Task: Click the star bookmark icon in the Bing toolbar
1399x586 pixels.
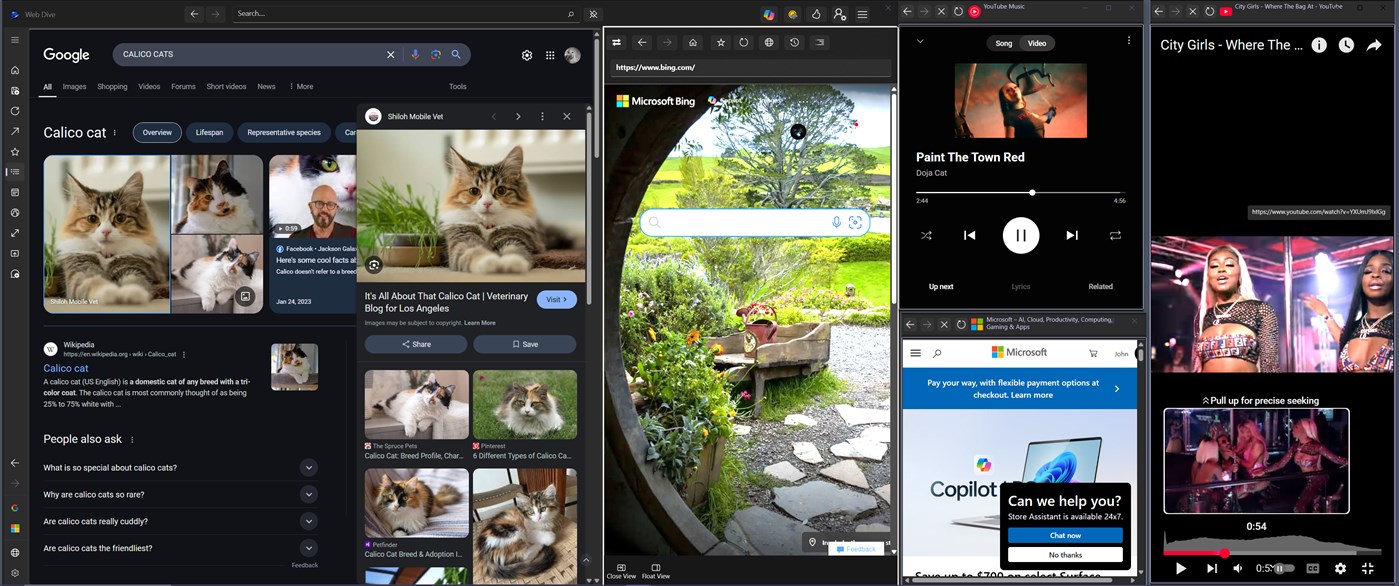Action: pyautogui.click(x=720, y=43)
